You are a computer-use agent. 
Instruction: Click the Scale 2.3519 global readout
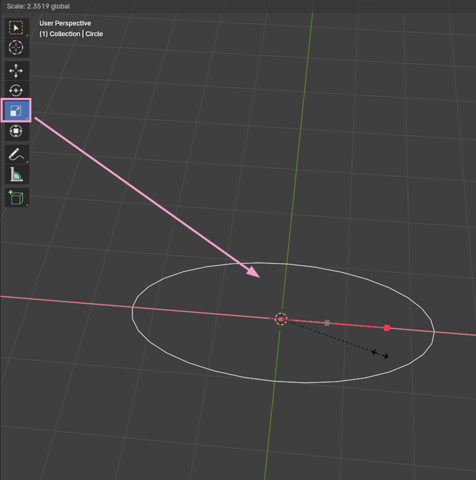(x=38, y=6)
